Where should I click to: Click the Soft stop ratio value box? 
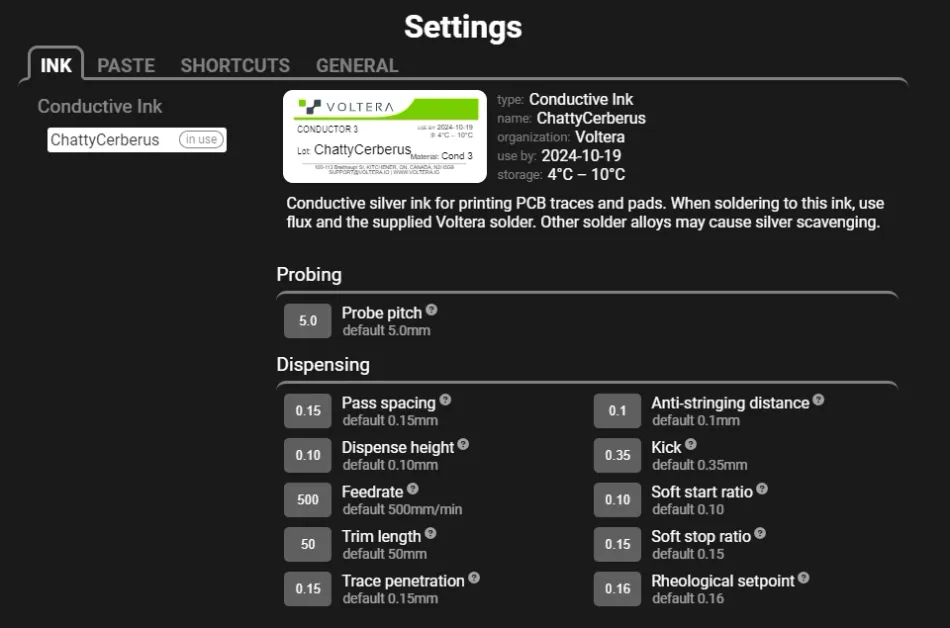[618, 544]
